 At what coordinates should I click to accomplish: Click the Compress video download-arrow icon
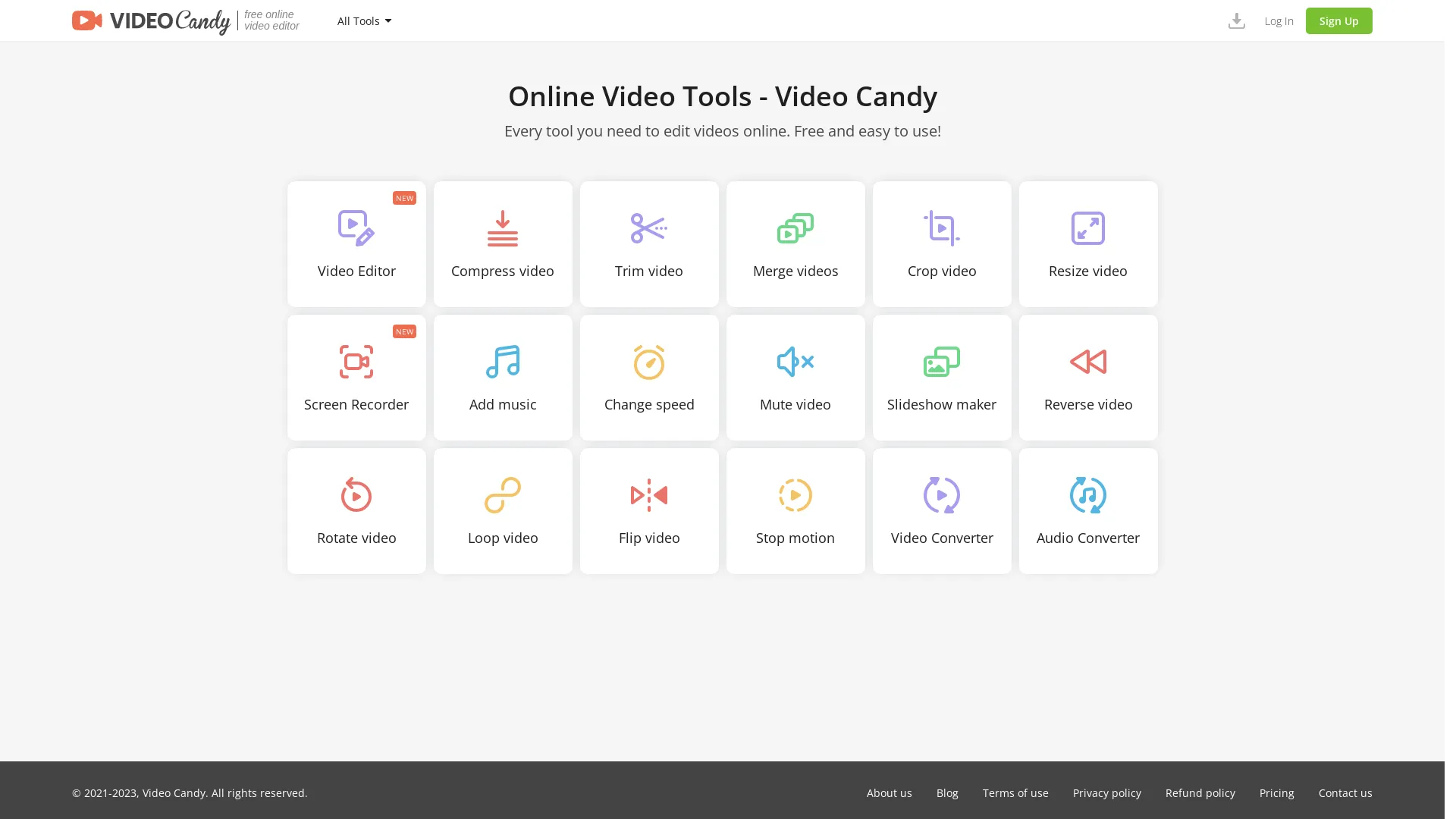(x=503, y=228)
